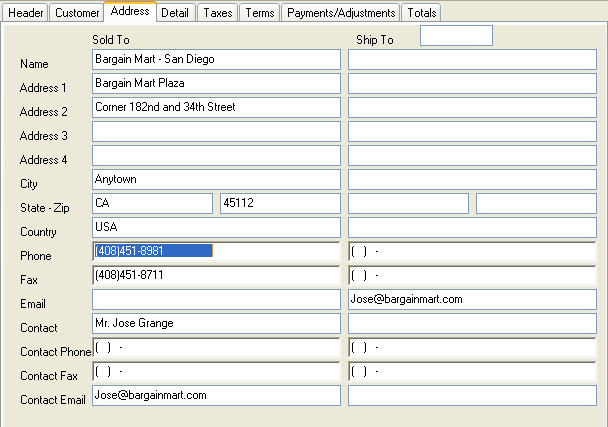The height and width of the screenshot is (427, 608).
Task: Click the Sold To Country field
Action: click(216, 228)
